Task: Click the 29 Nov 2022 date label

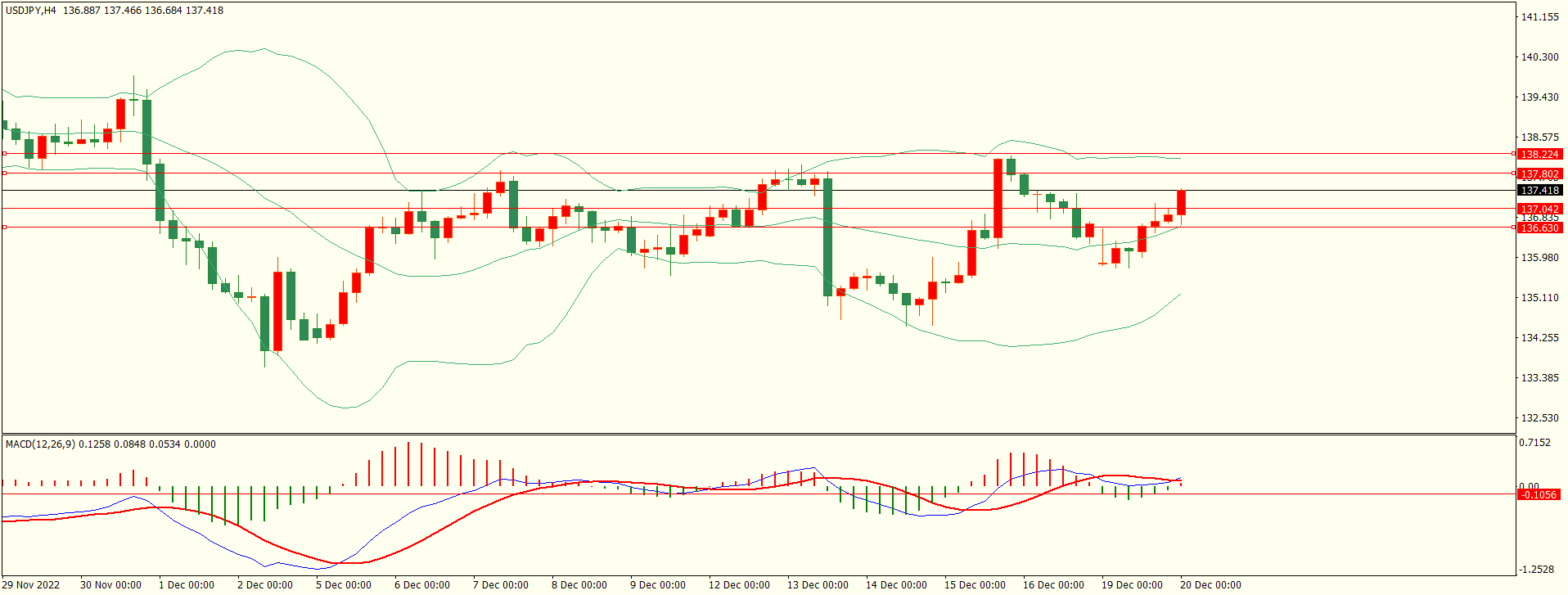Action: pos(33,585)
